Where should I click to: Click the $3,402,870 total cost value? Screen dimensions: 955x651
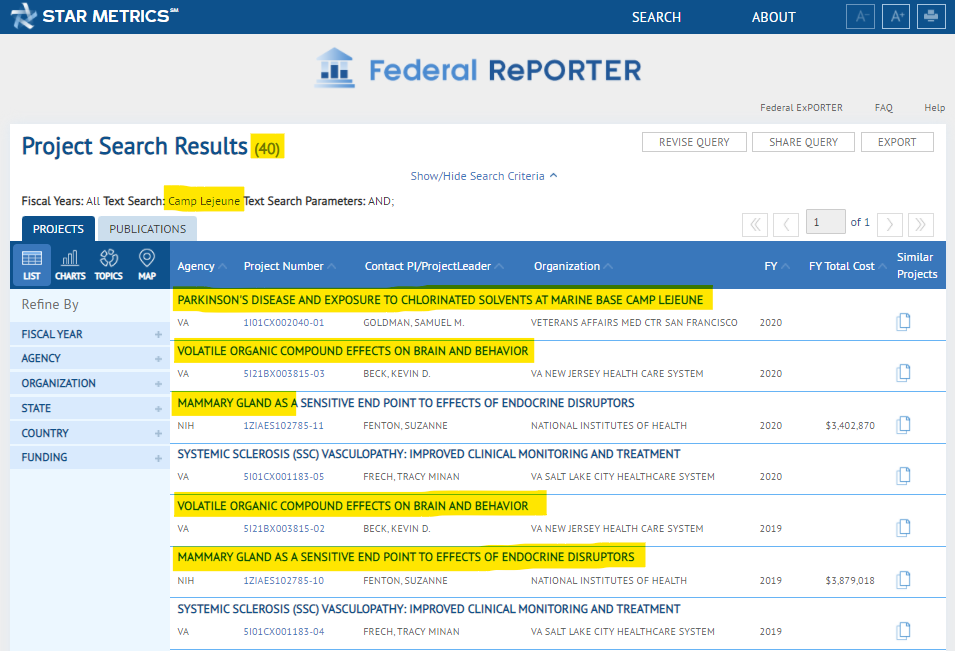850,425
